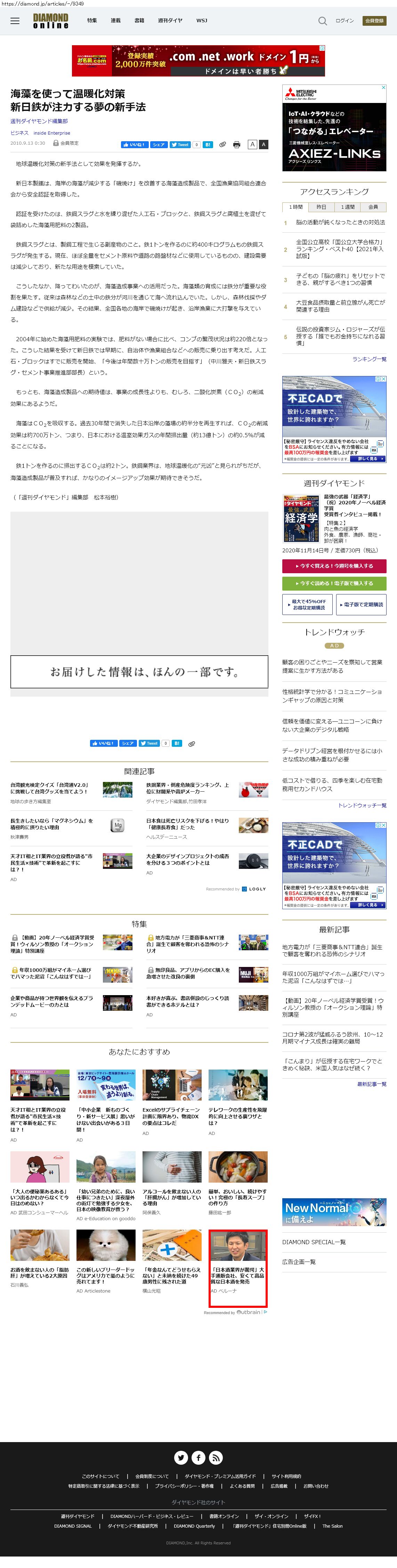The image size is (397, 1568).
Task: Switch to white text-size A button
Action: [252, 145]
